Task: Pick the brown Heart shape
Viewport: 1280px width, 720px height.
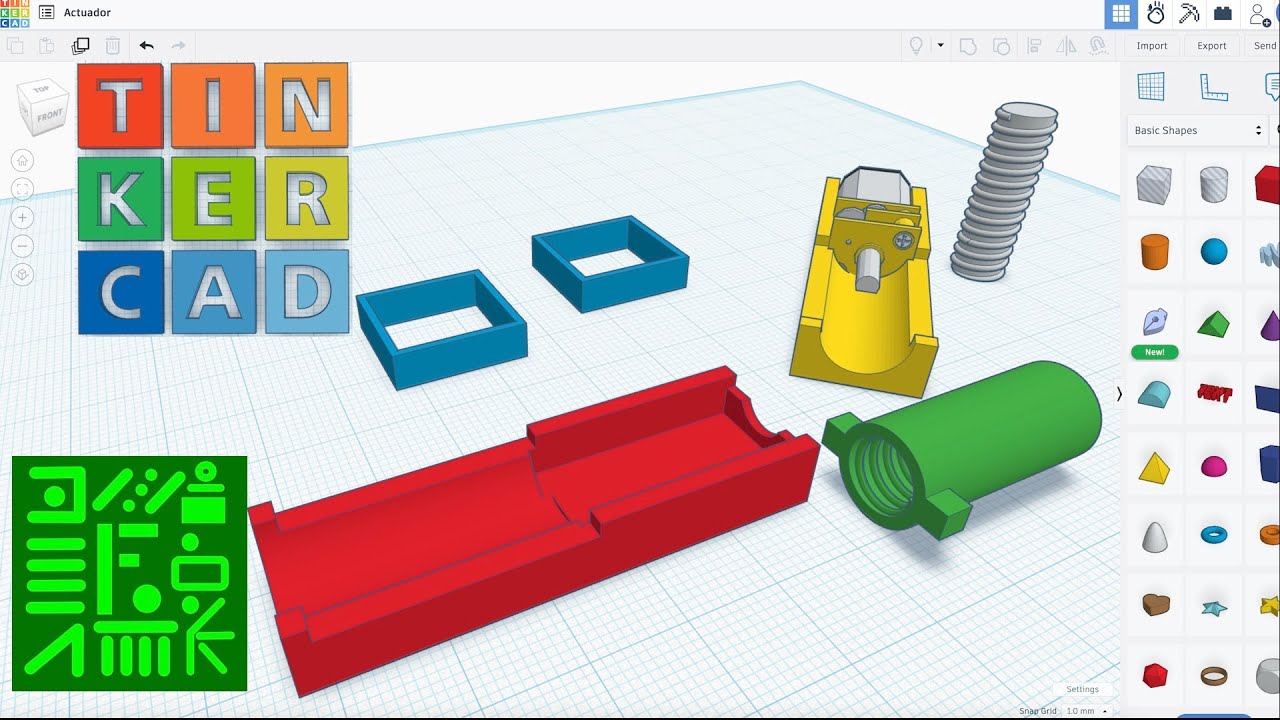Action: [1155, 605]
